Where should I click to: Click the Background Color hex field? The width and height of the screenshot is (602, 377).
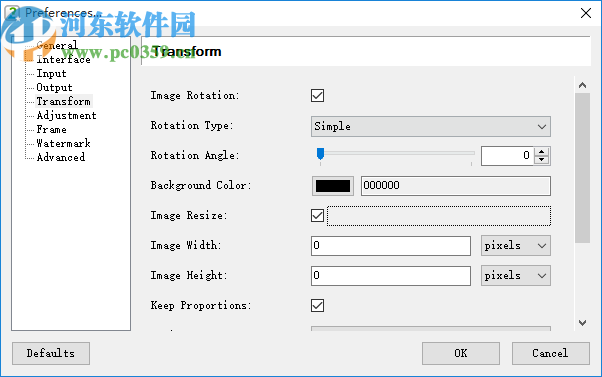click(x=456, y=186)
